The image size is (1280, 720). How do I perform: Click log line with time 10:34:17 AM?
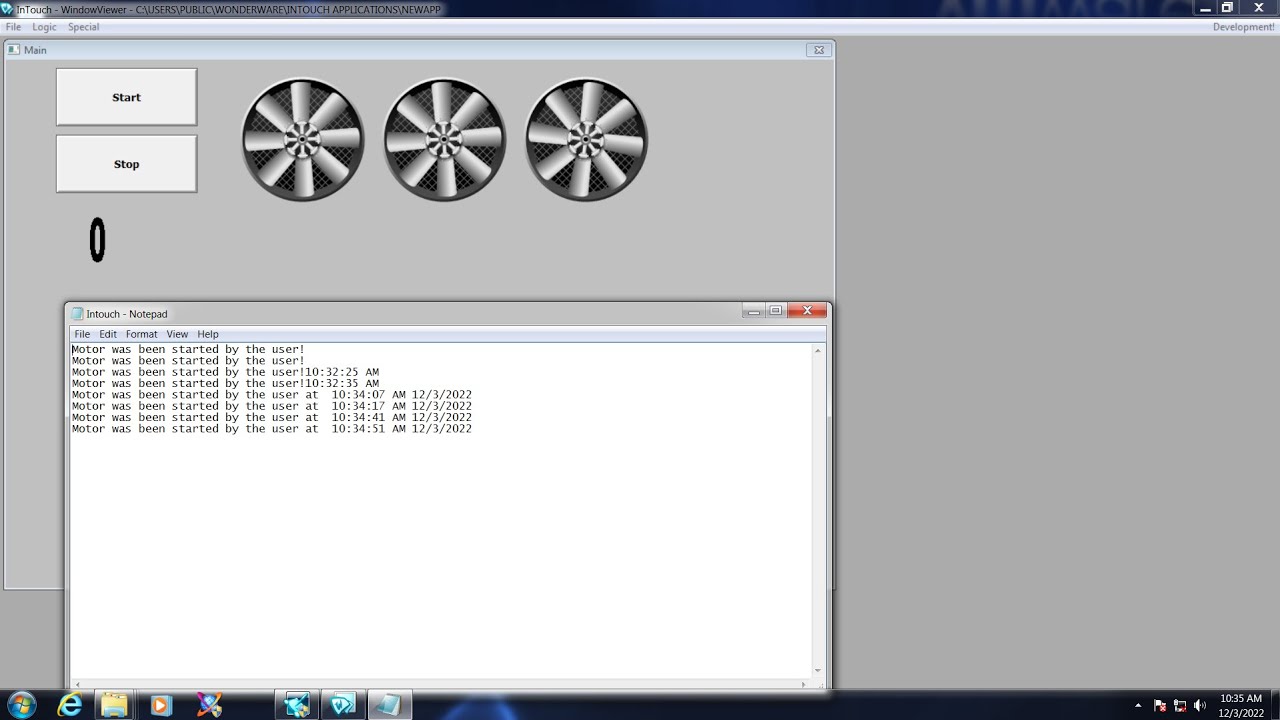272,406
